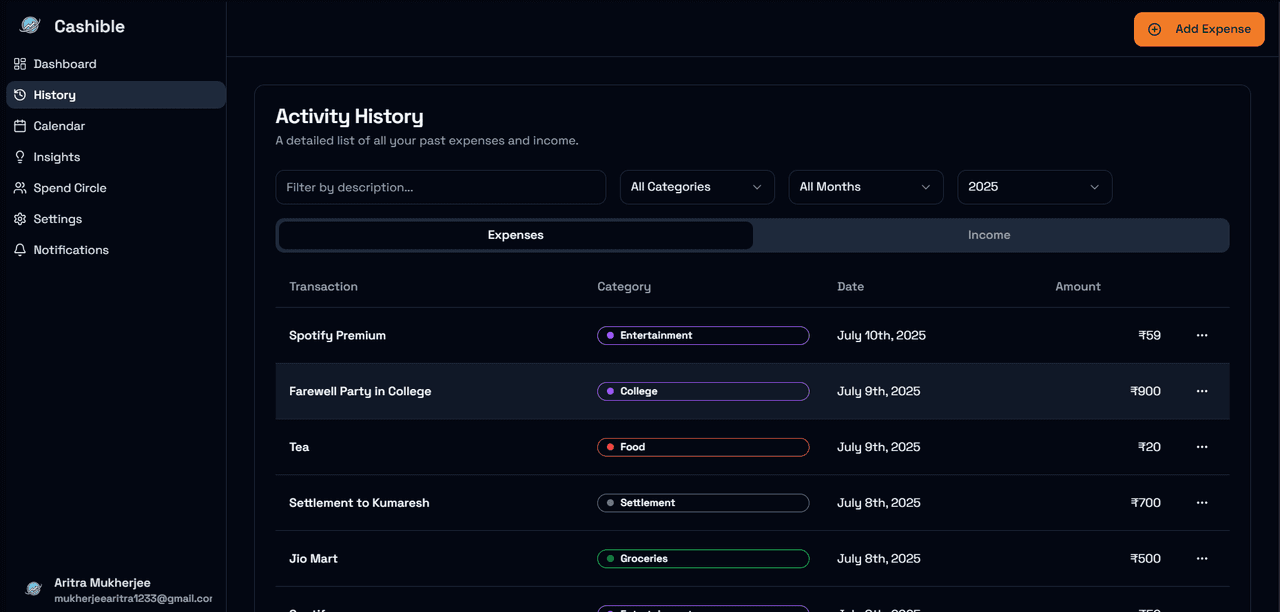
Task: Click the Spend Circle people icon
Action: tap(20, 188)
